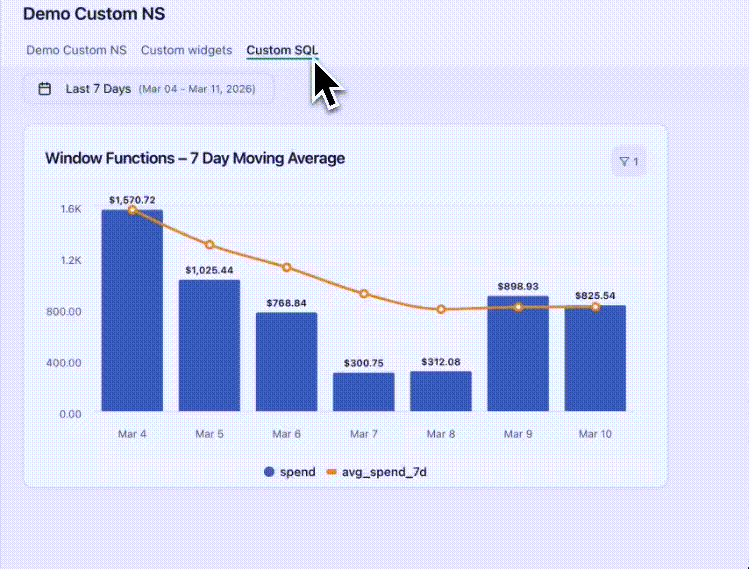Click the moving average point above Mar 7
749x569 pixels.
click(x=364, y=294)
